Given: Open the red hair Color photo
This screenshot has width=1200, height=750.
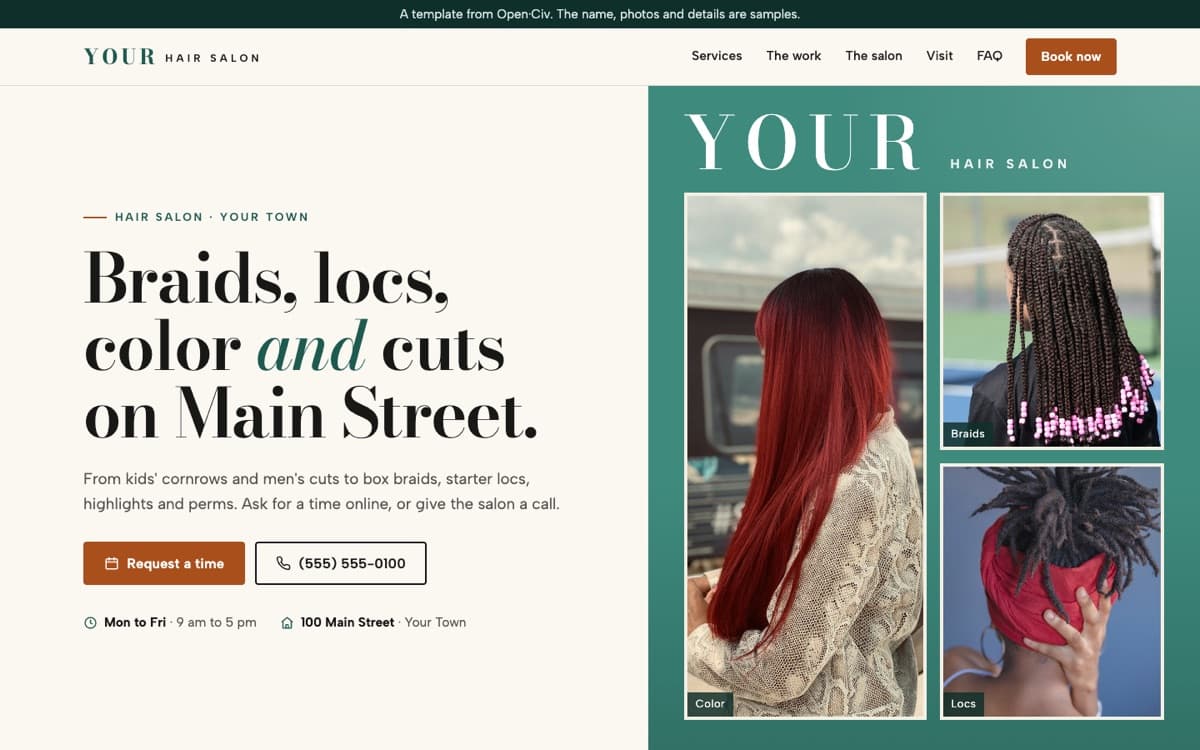Looking at the screenshot, I should coord(805,456).
